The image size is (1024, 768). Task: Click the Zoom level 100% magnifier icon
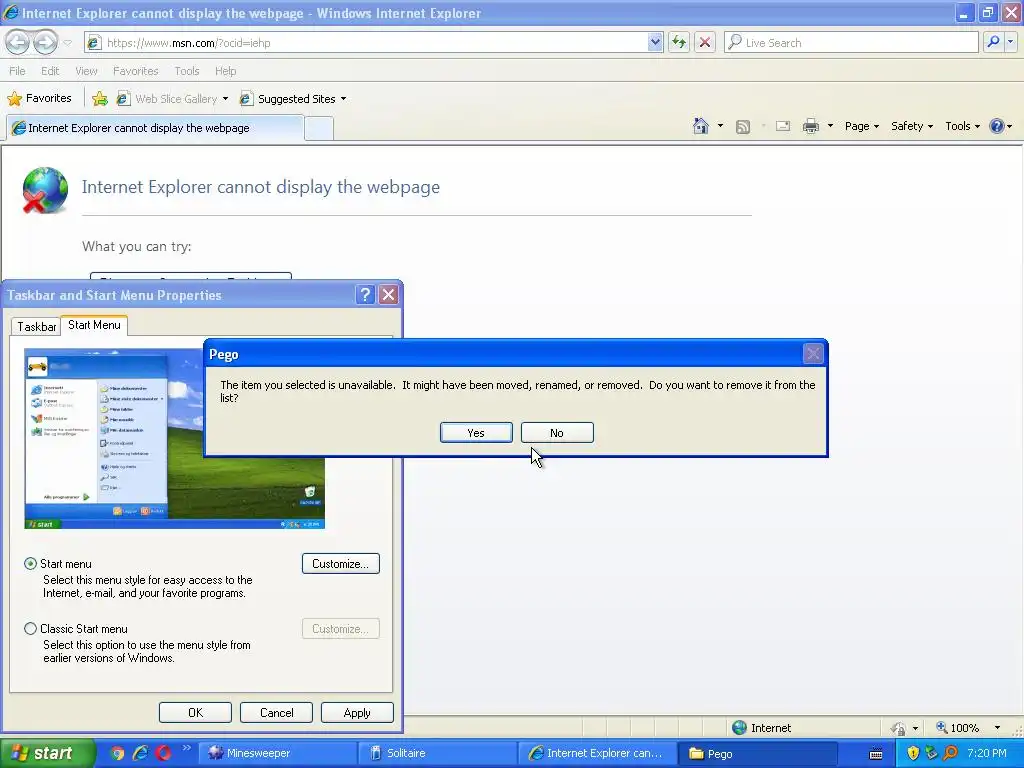(x=942, y=727)
